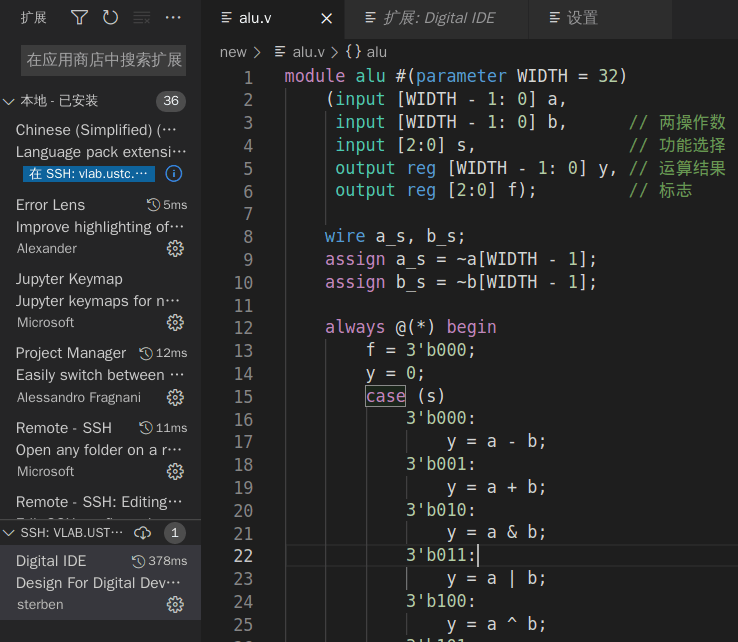Viewport: 738px width, 642px height.
Task: Open the Remote - SSH: Editing extension entry
Action: point(100,505)
